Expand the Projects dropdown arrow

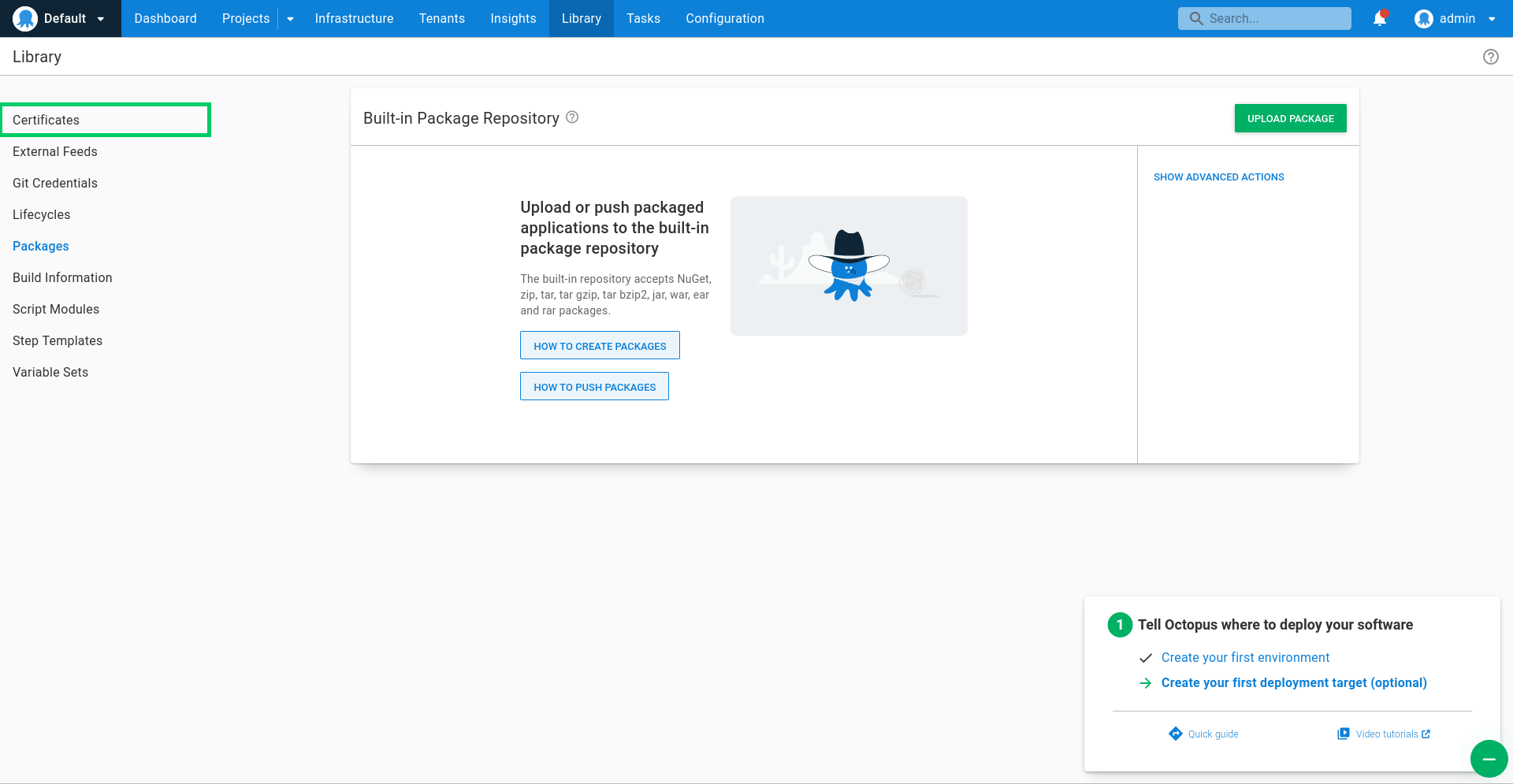(x=290, y=19)
